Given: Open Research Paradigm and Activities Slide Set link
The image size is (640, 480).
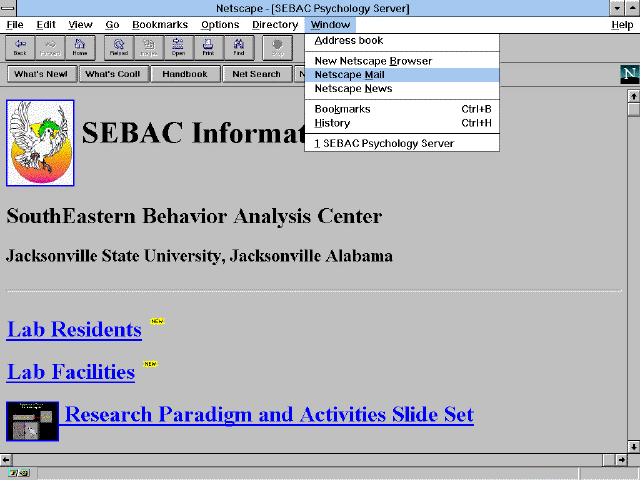Looking at the screenshot, I should coord(269,414).
